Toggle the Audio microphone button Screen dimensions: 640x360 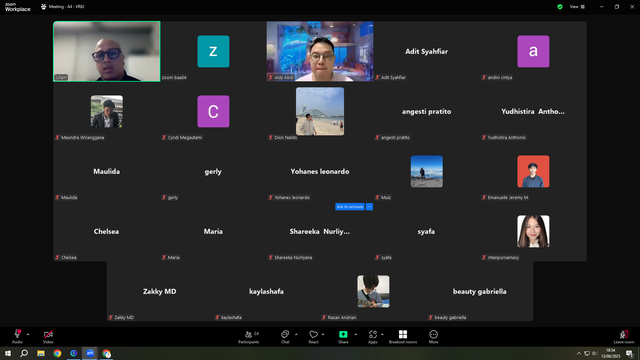(17, 337)
